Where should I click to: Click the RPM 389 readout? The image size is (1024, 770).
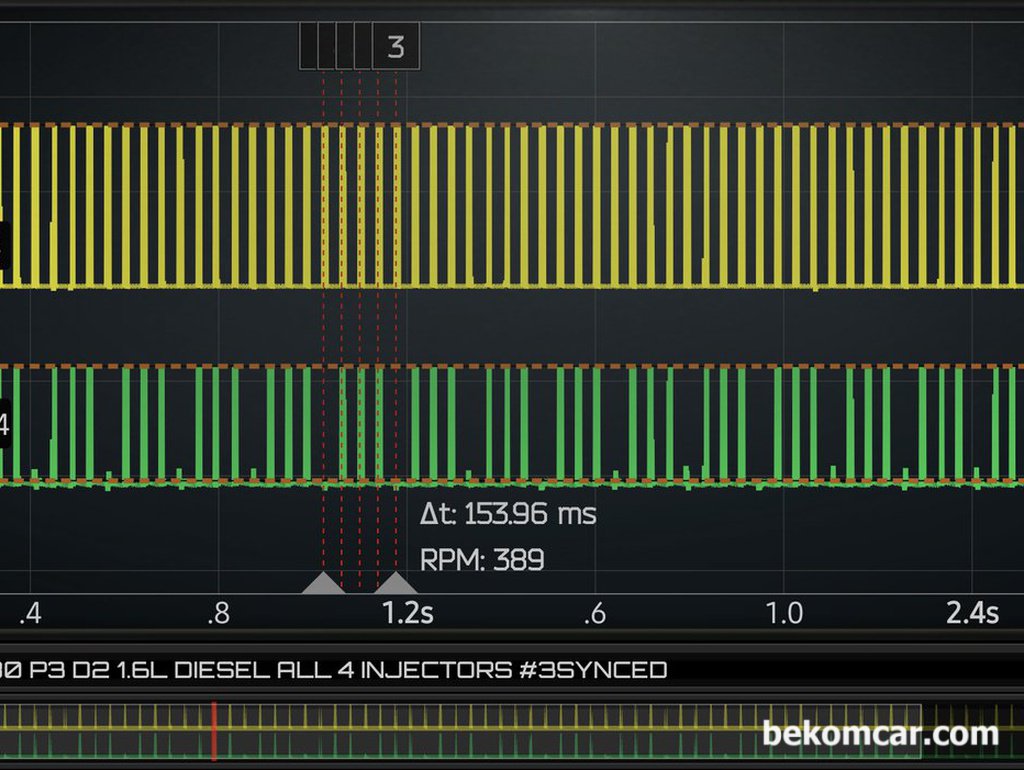point(482,560)
